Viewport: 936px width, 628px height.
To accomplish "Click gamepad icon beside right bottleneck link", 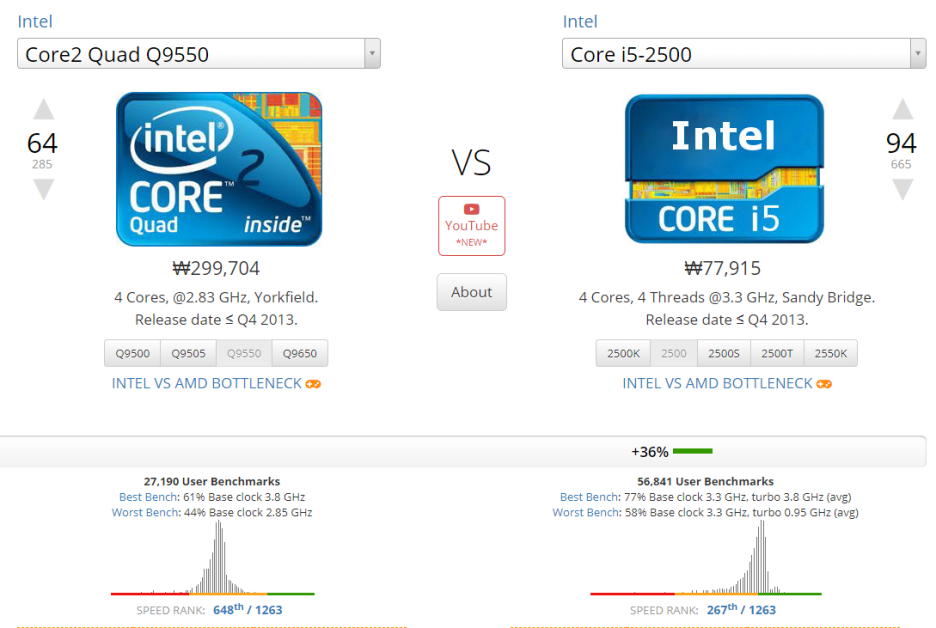I will click(824, 384).
